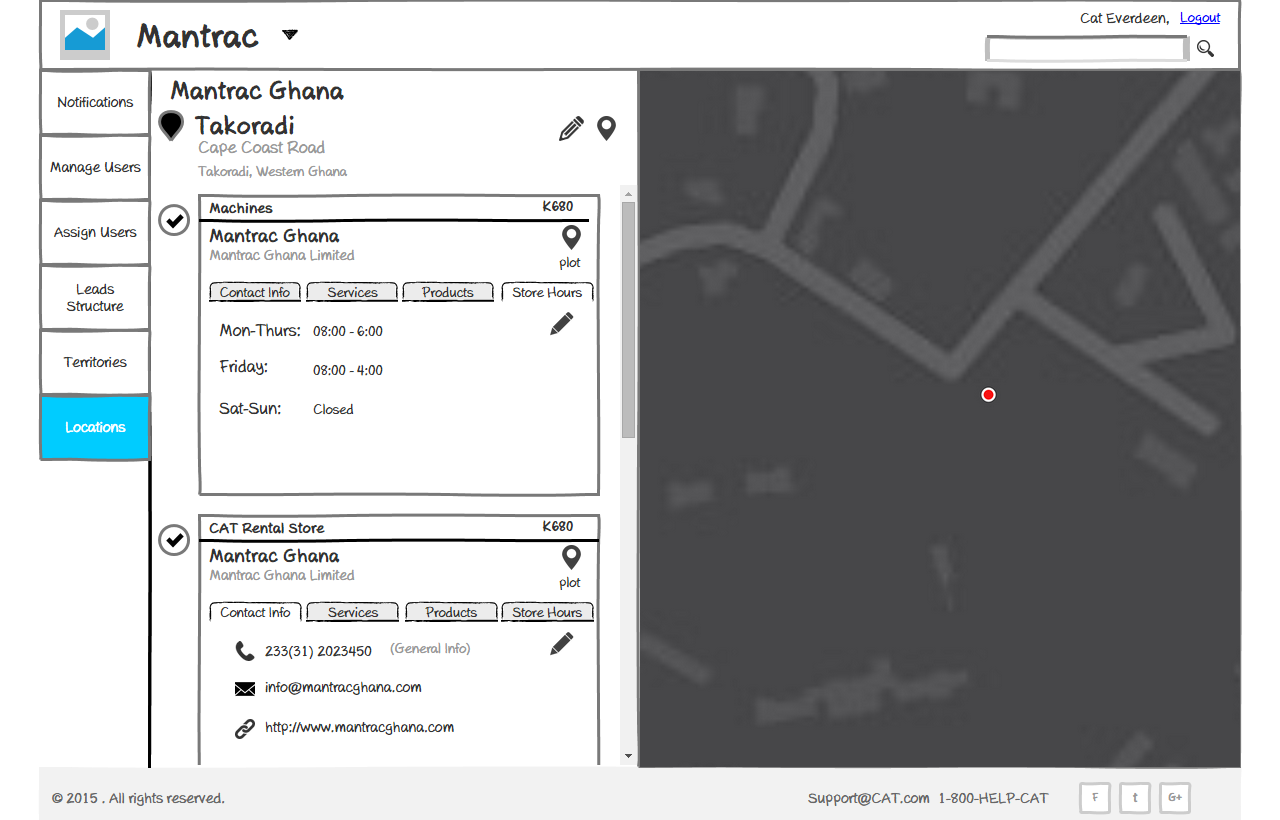The height and width of the screenshot is (820, 1280).
Task: Toggle the Machines card check circle
Action: click(174, 220)
